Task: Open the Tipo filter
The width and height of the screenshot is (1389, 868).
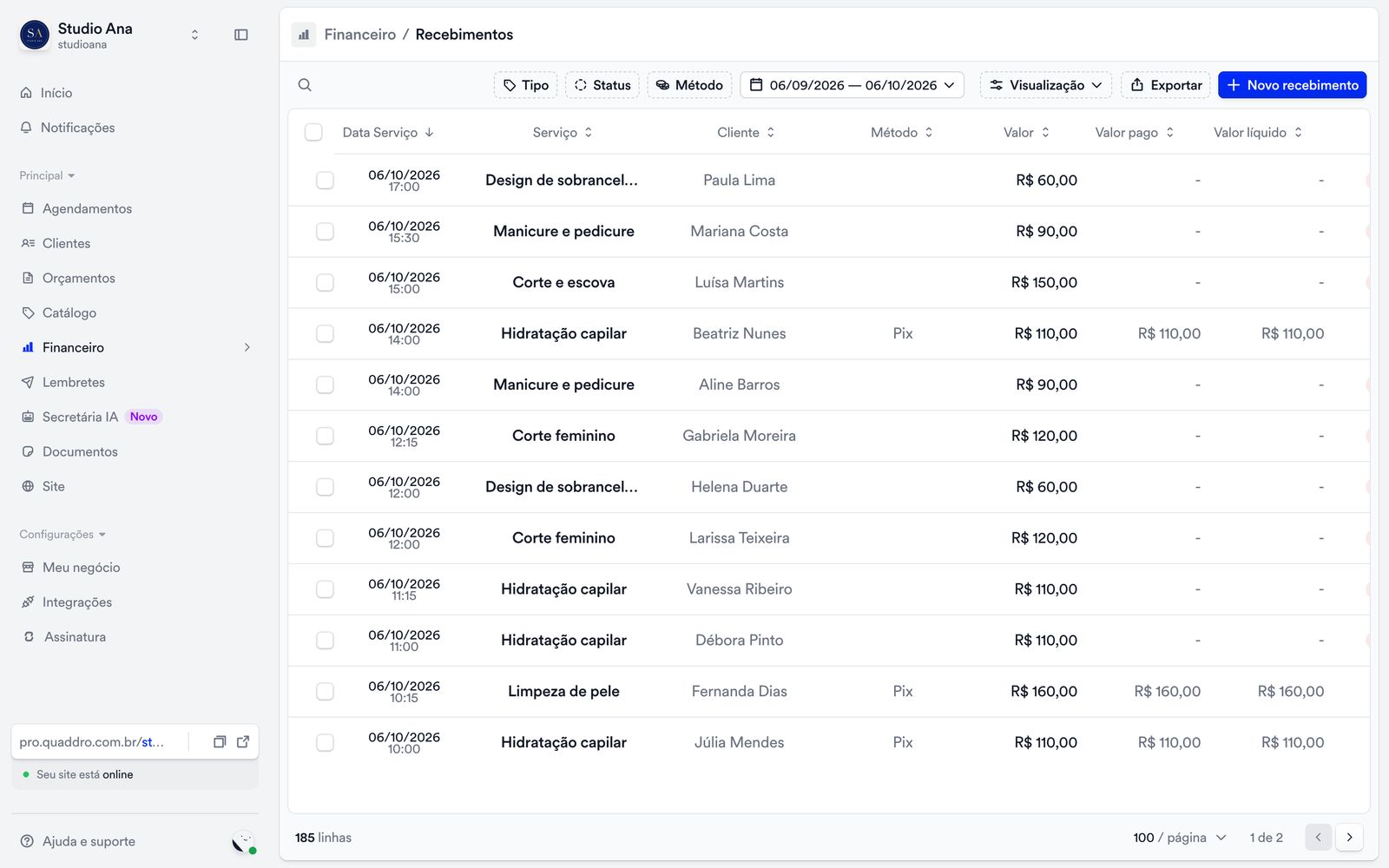Action: [x=525, y=85]
